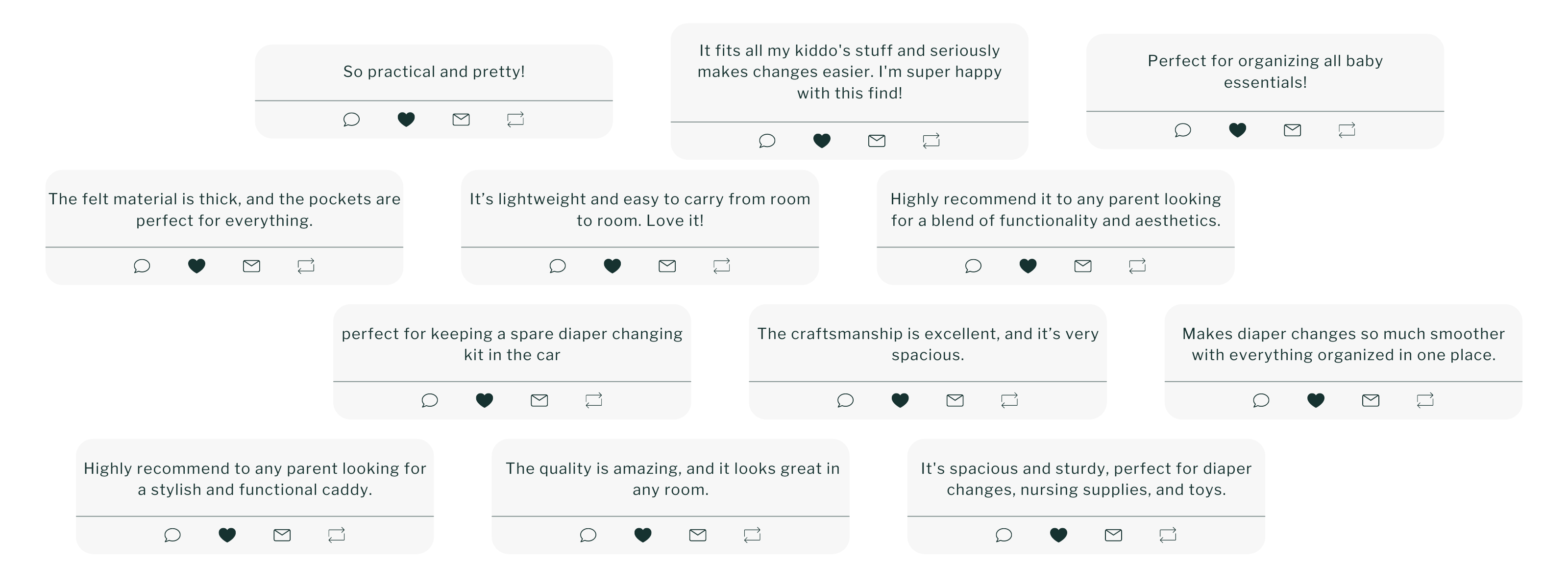Repost 'The quality is amazing' review
1568x588 pixels.
(752, 535)
